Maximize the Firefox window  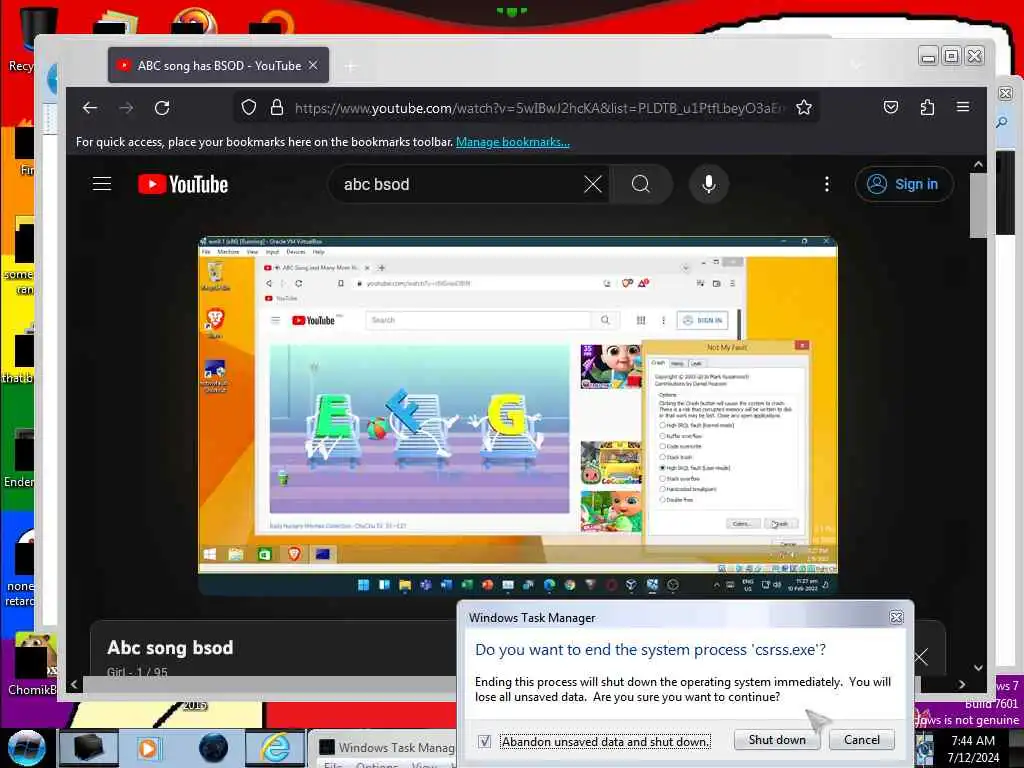pos(952,56)
